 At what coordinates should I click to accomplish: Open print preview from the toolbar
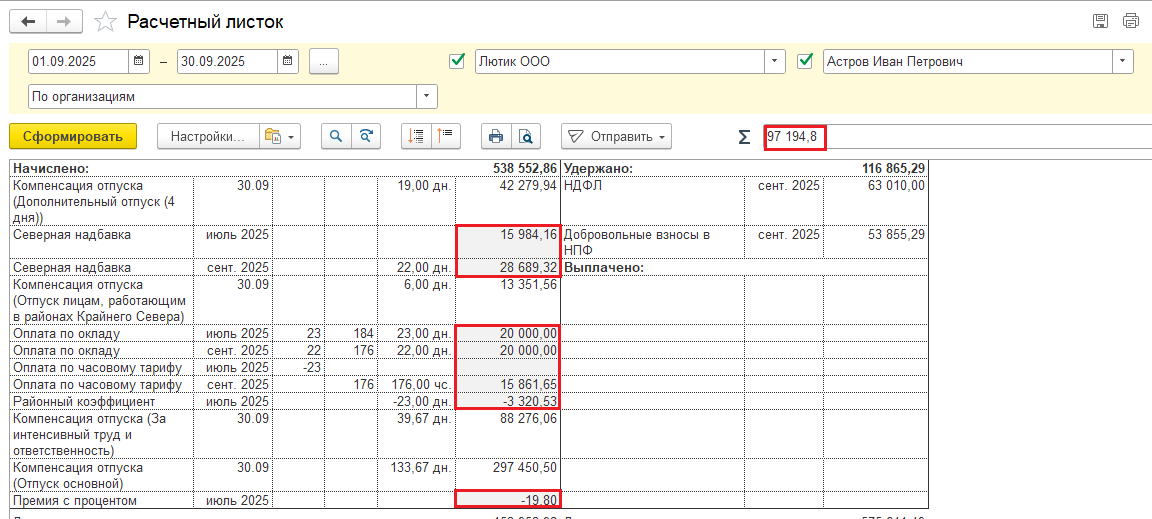click(524, 137)
